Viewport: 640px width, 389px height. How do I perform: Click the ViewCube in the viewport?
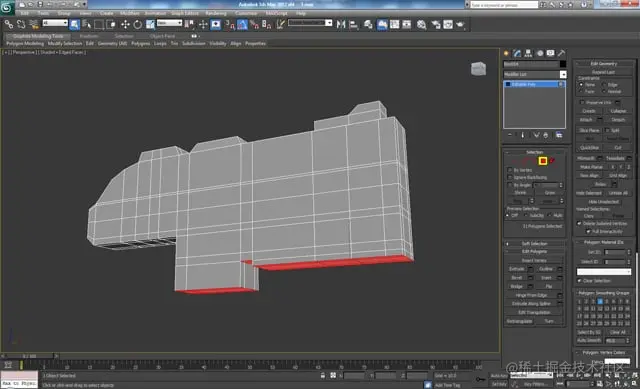[x=478, y=69]
